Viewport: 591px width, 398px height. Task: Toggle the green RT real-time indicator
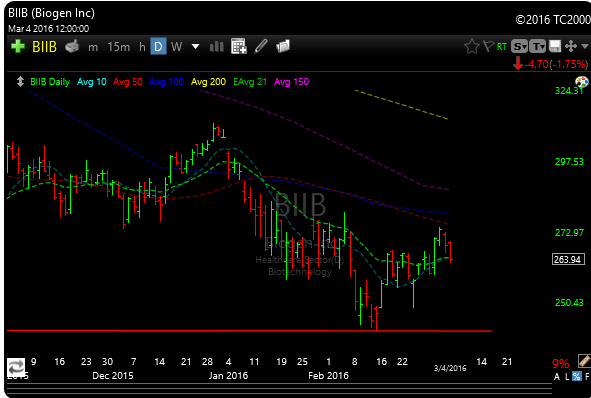pos(502,47)
